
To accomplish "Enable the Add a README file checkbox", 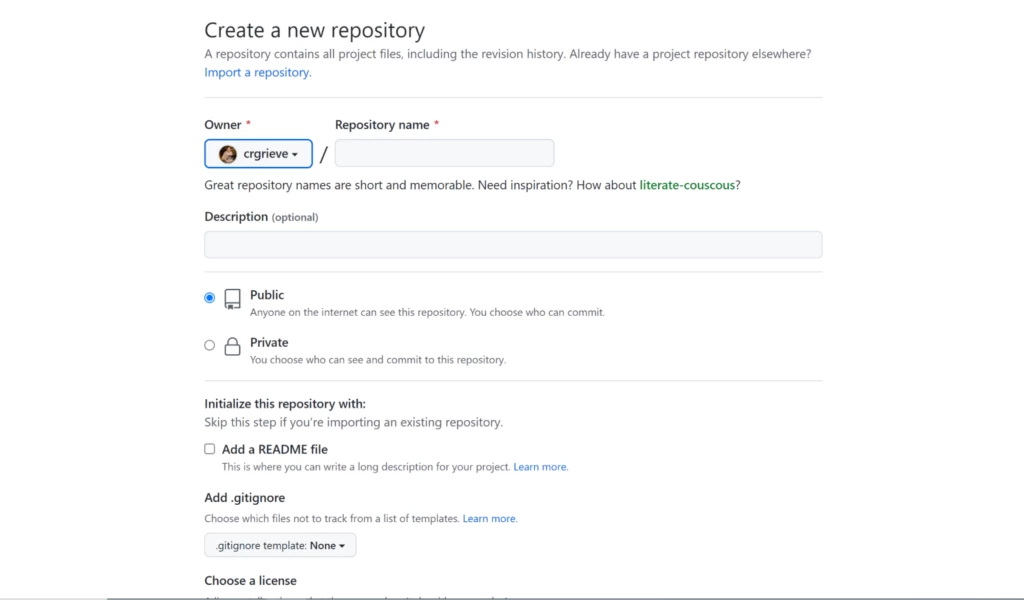I will click(209, 449).
